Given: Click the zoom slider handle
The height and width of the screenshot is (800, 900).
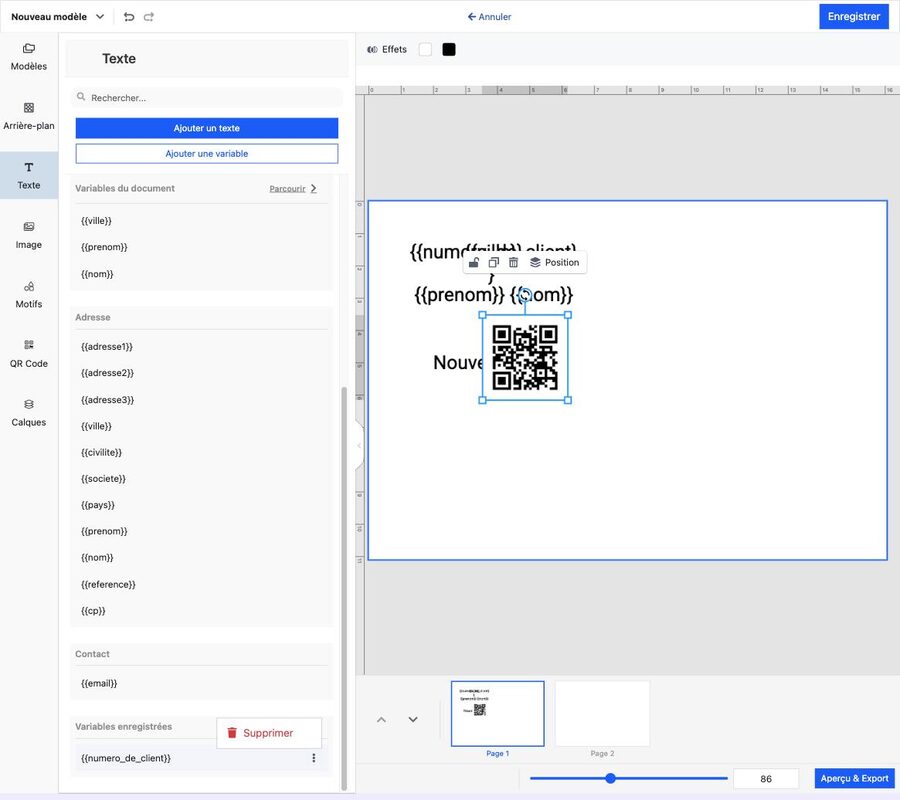Looking at the screenshot, I should (610, 778).
